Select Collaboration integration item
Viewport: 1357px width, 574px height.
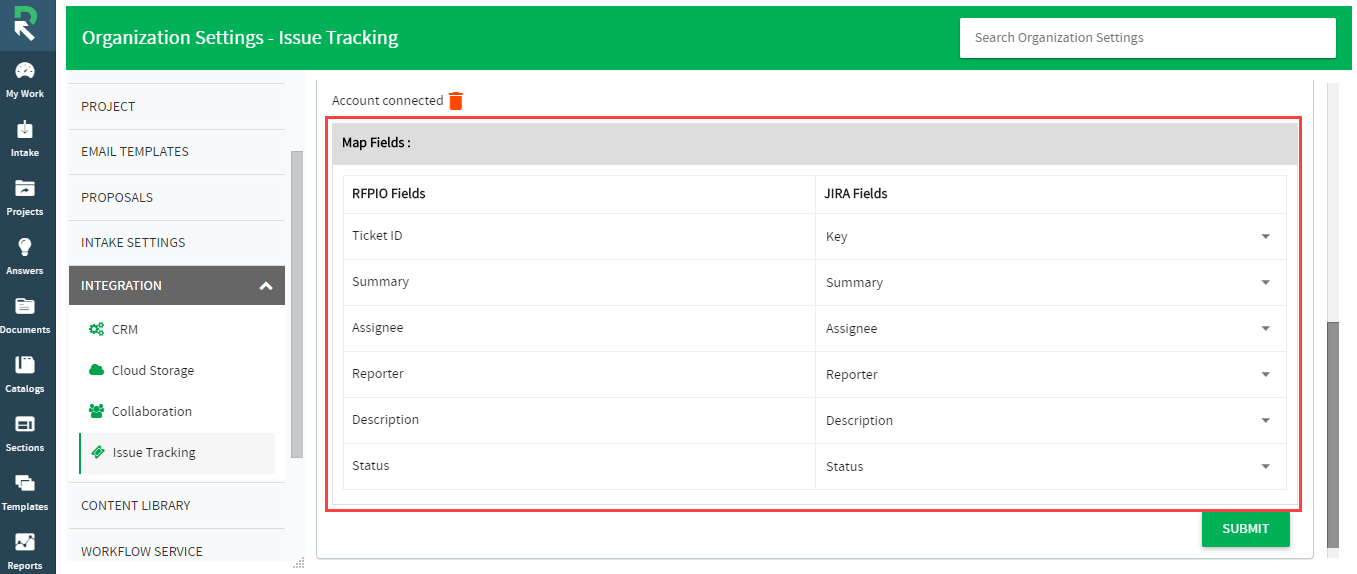[x=177, y=411]
